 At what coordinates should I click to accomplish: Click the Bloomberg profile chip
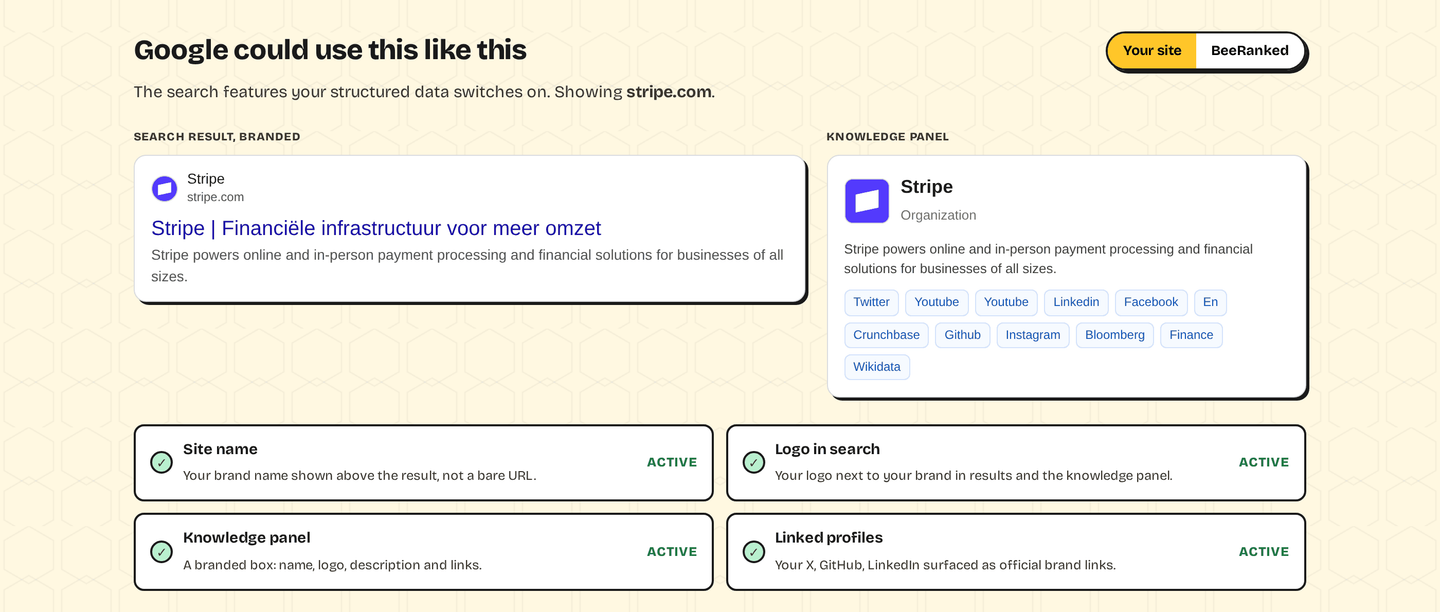click(x=1115, y=335)
